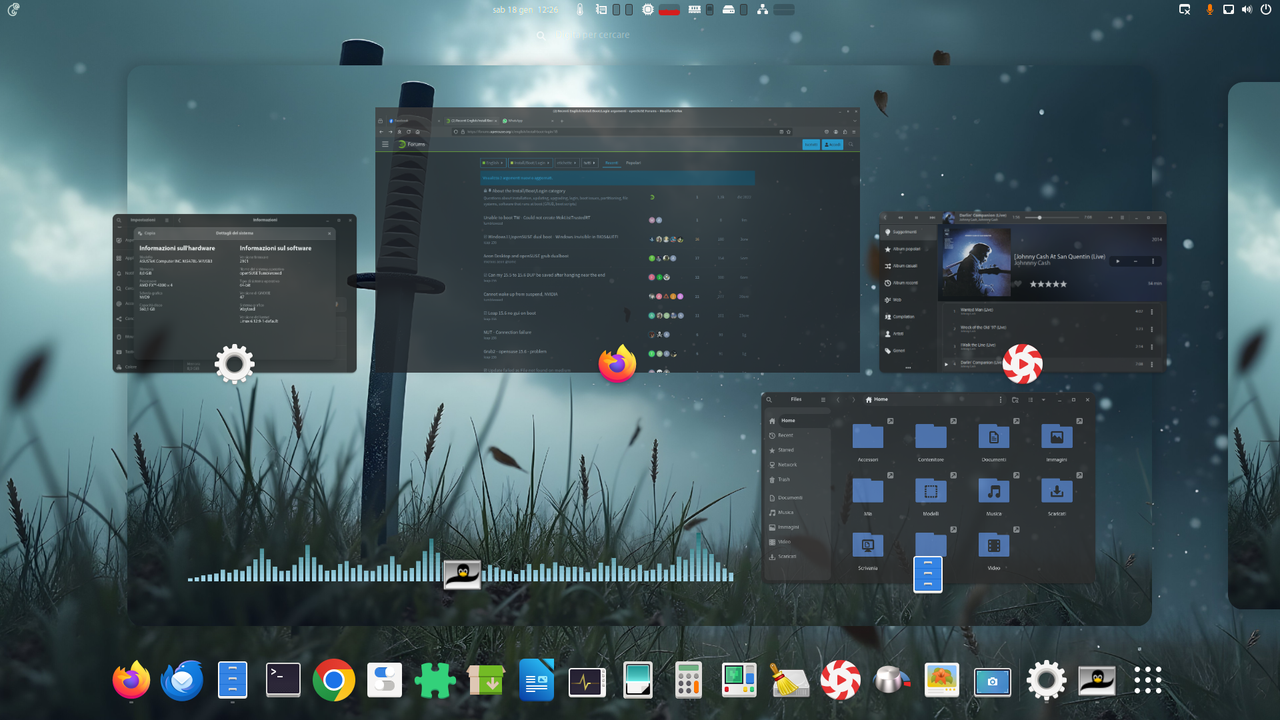Select "Compilation" in the Lollypop sidebar
Viewport: 1280px width, 720px height.
pos(904,317)
